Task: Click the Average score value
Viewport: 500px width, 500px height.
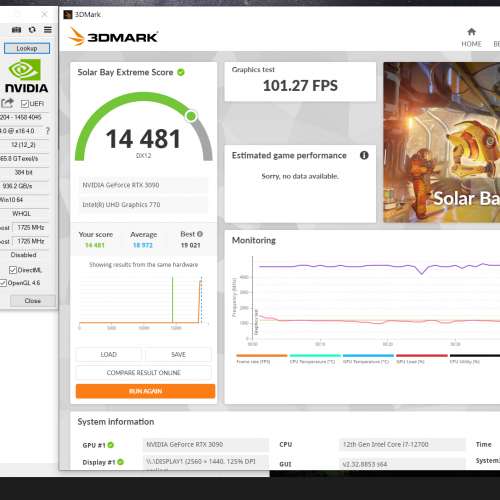Action: 143,245
